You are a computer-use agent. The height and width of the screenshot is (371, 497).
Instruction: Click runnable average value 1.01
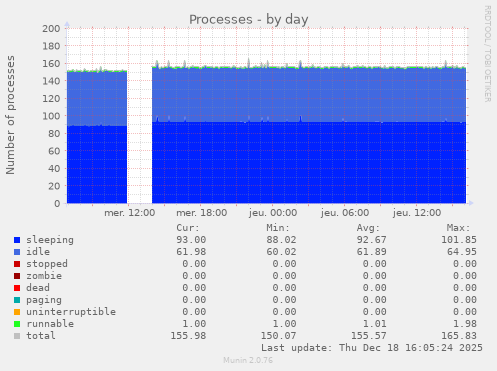[x=375, y=324]
